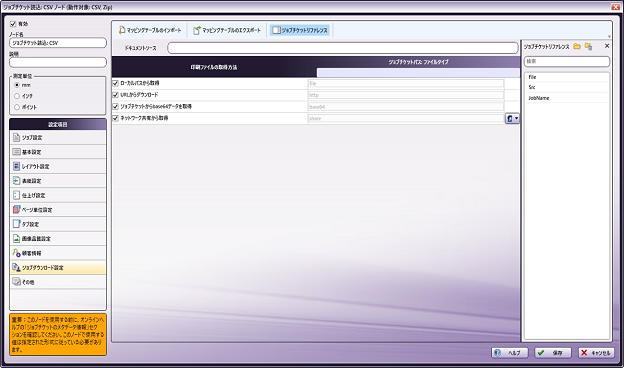Select the インチ measurement unit radio
The width and height of the screenshot is (624, 368).
click(17, 96)
